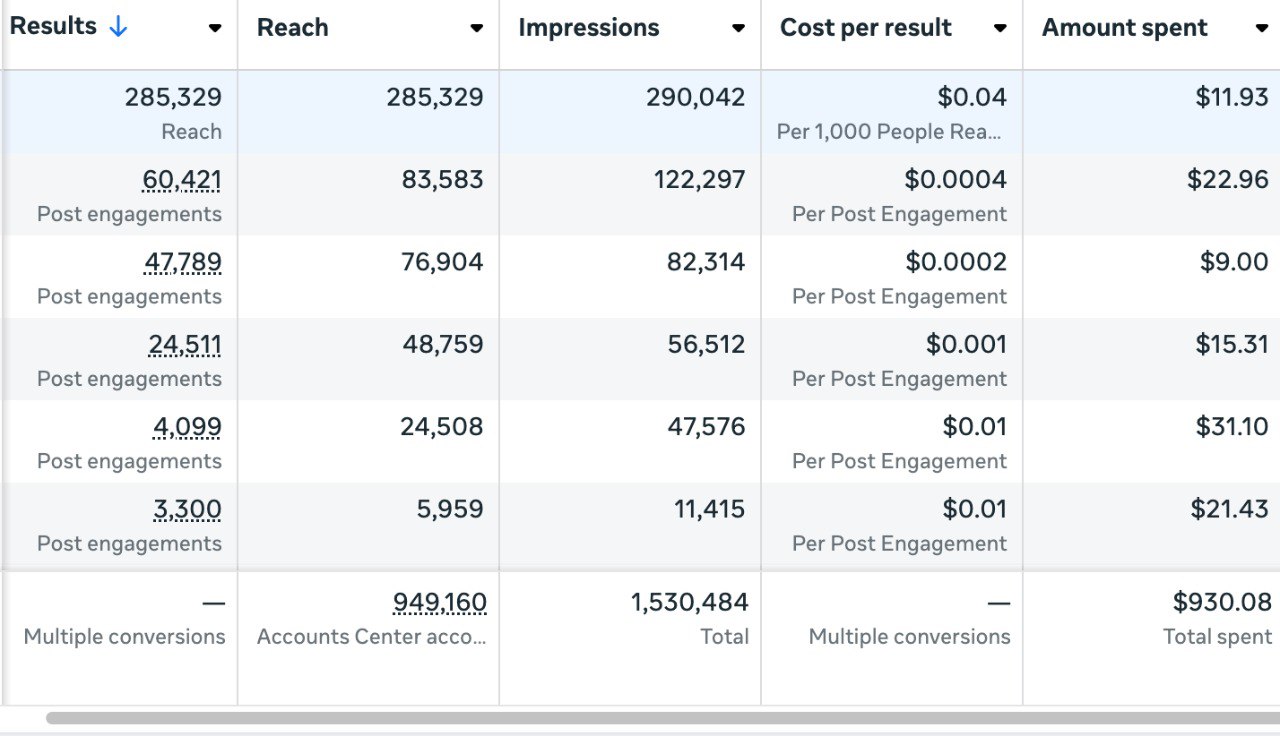Open the 47,789 post engagements result
This screenshot has width=1280, height=736.
point(183,263)
